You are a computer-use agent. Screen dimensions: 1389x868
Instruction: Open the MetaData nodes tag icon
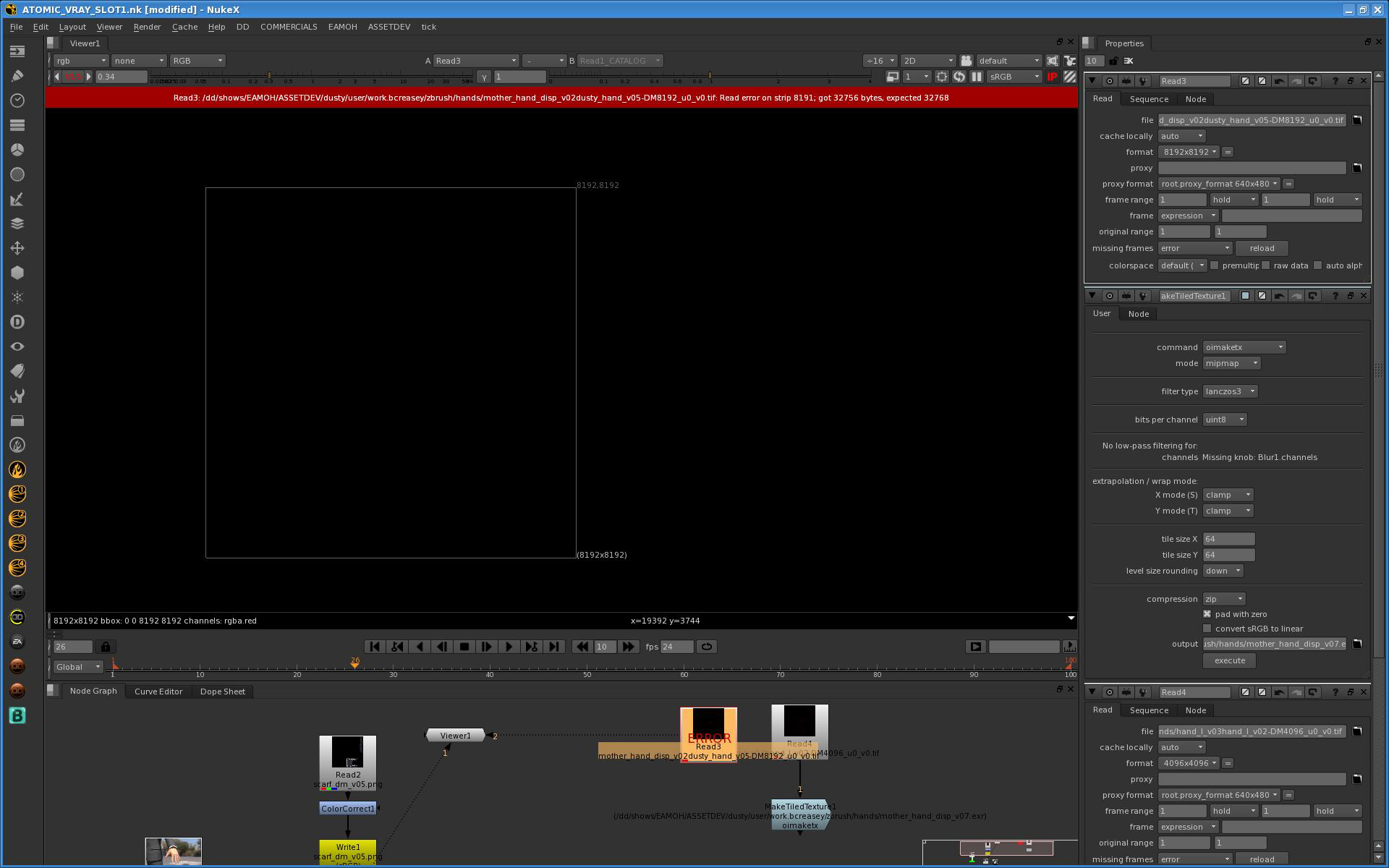(x=17, y=371)
